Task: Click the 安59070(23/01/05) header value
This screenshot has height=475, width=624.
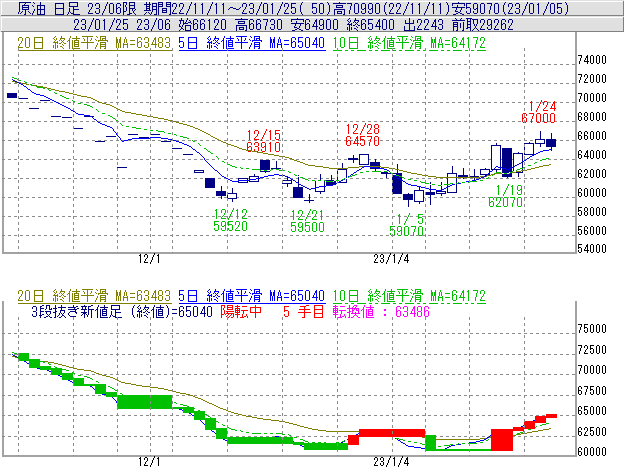Action: pos(511,8)
